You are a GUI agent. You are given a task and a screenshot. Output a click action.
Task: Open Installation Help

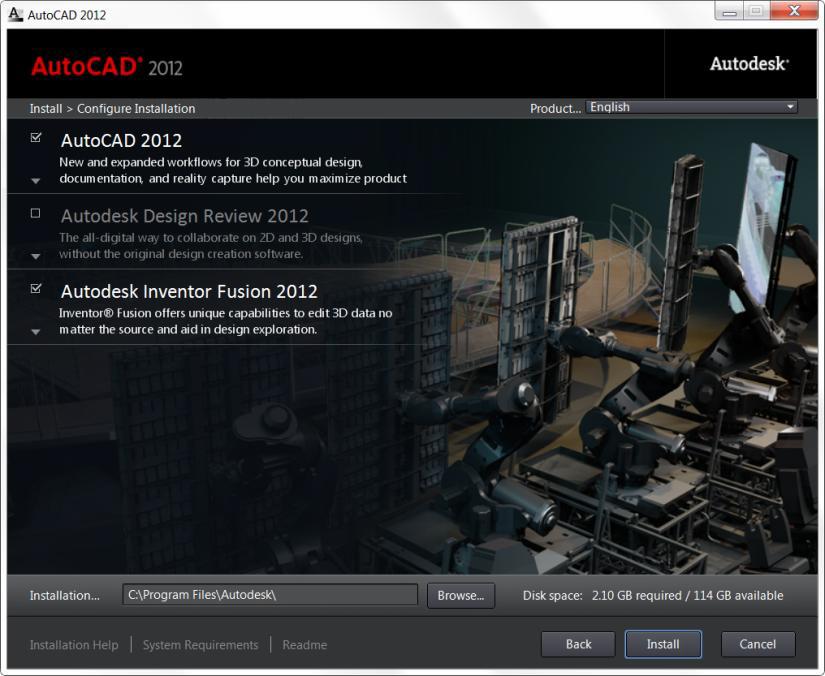73,645
